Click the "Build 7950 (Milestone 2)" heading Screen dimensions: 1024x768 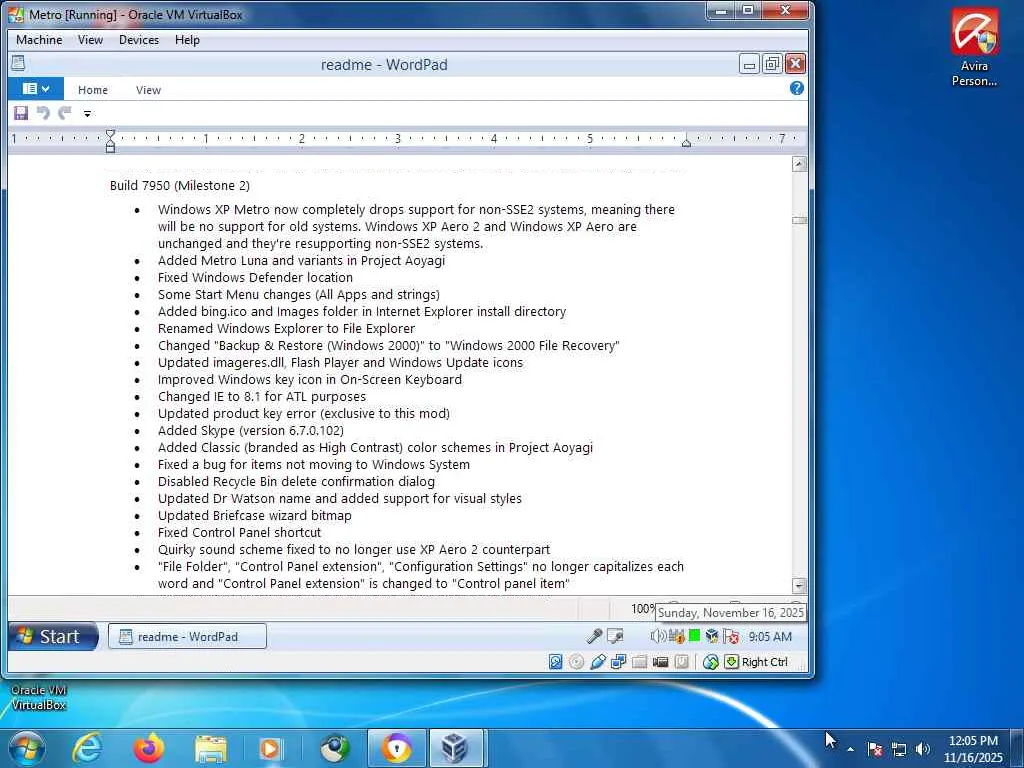[x=180, y=185]
